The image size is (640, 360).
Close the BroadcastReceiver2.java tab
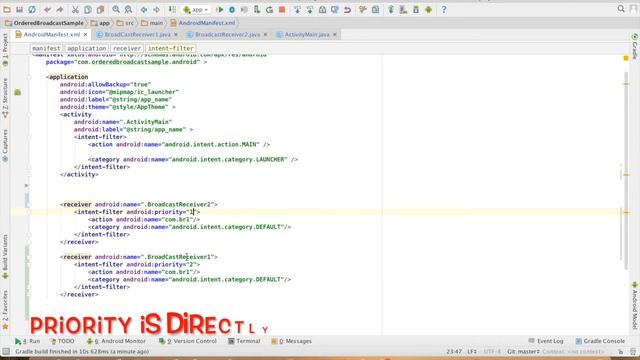pos(265,35)
